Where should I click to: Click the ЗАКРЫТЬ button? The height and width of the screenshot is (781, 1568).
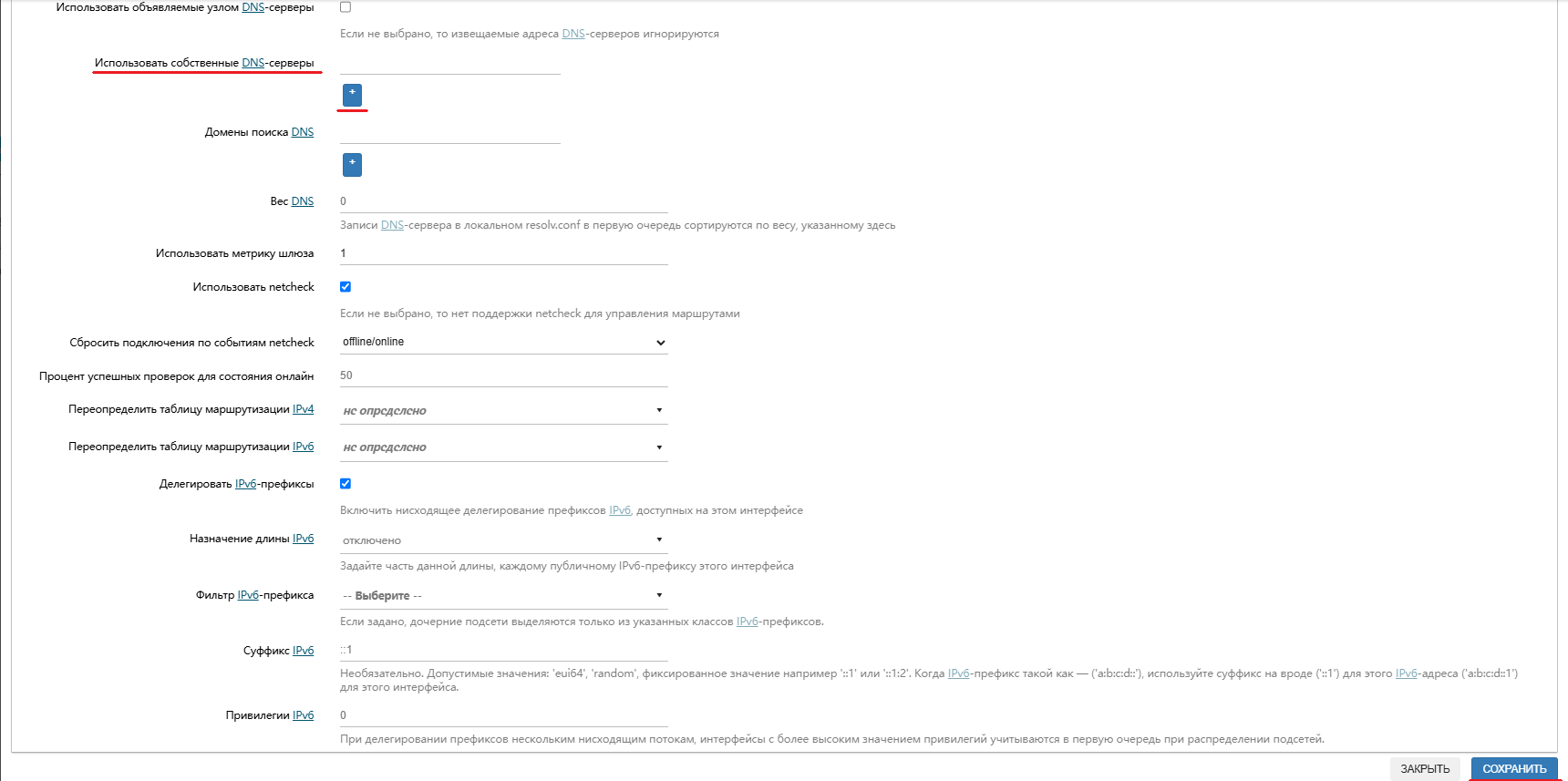pos(1425,769)
